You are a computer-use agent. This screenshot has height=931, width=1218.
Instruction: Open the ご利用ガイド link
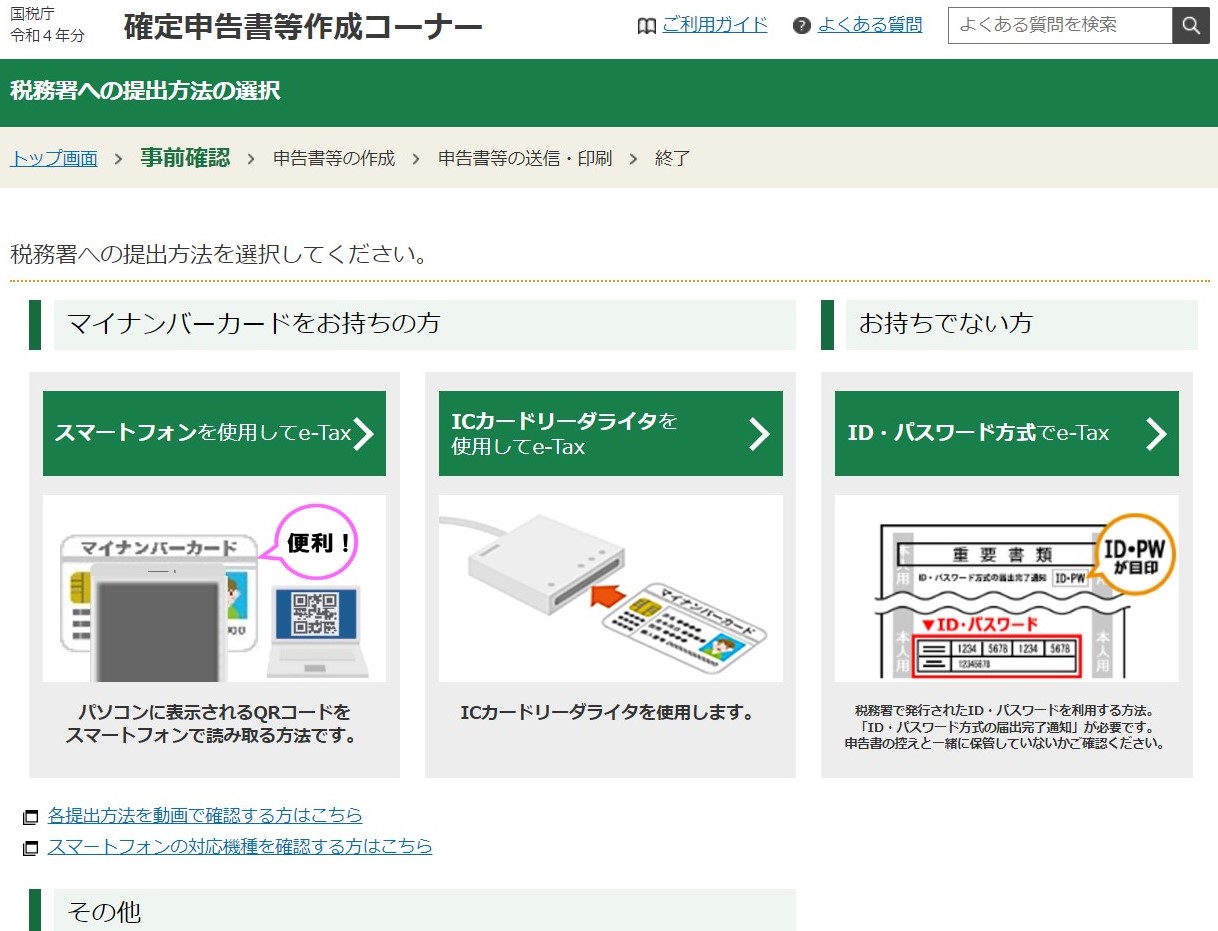click(714, 25)
